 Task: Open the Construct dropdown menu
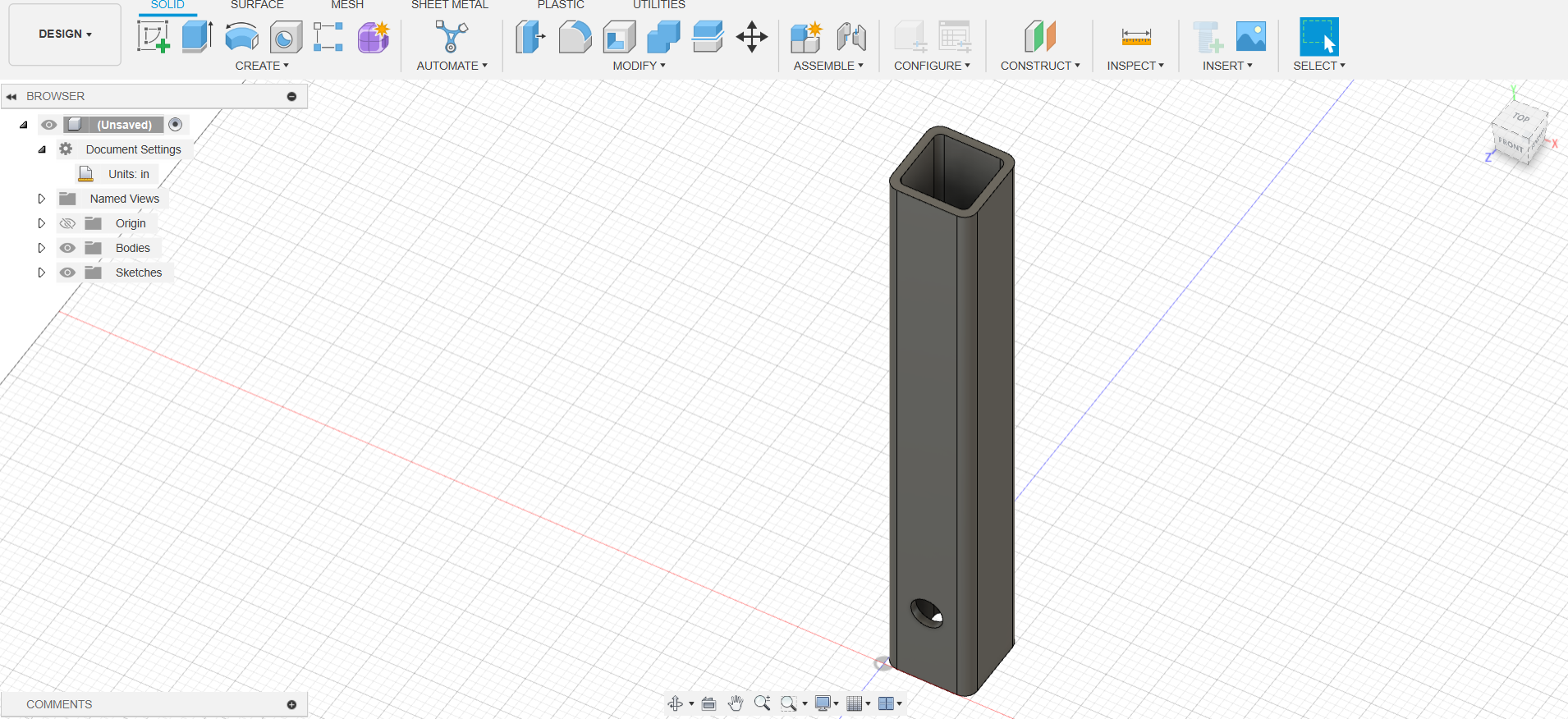[1040, 66]
